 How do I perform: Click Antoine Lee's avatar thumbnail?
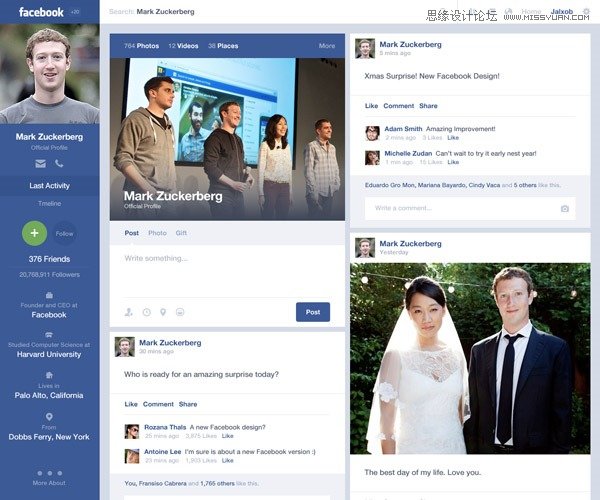tap(132, 456)
